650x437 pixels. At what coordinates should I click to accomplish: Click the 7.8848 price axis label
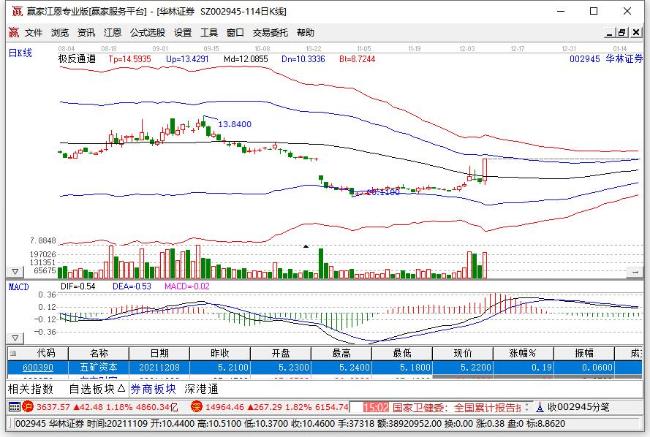(43, 240)
